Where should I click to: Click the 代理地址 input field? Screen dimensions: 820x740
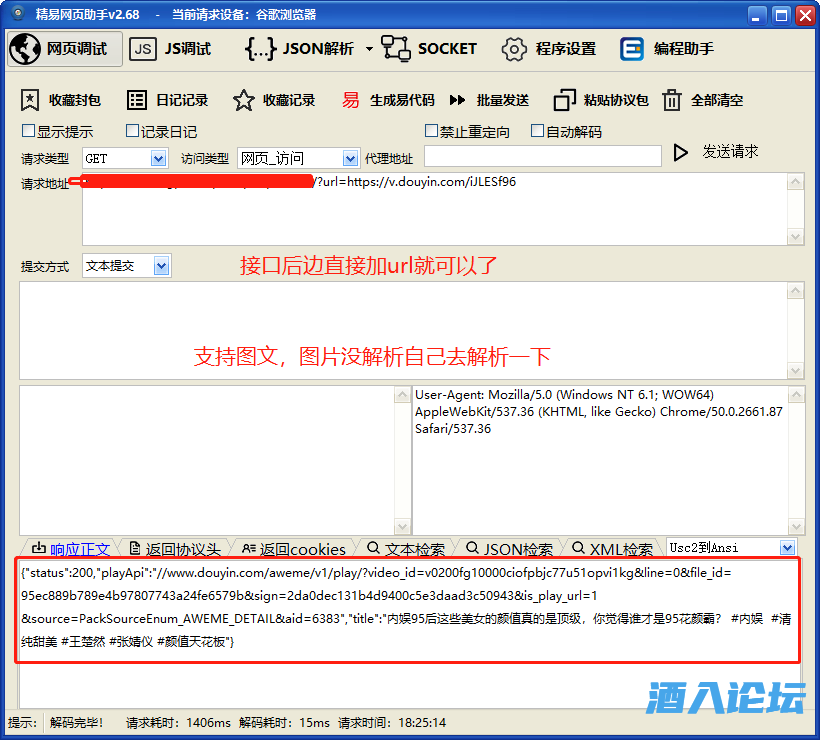[542, 157]
